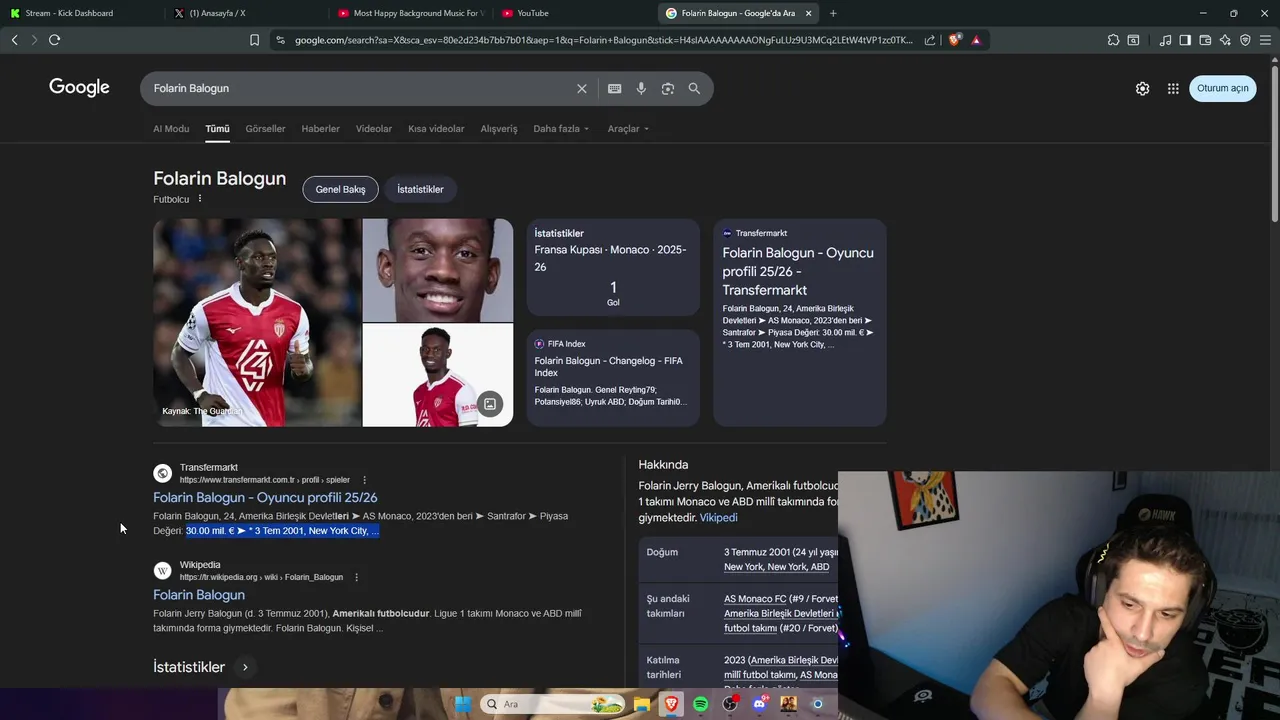Open Leo AI sparkle icon

(x=1225, y=40)
